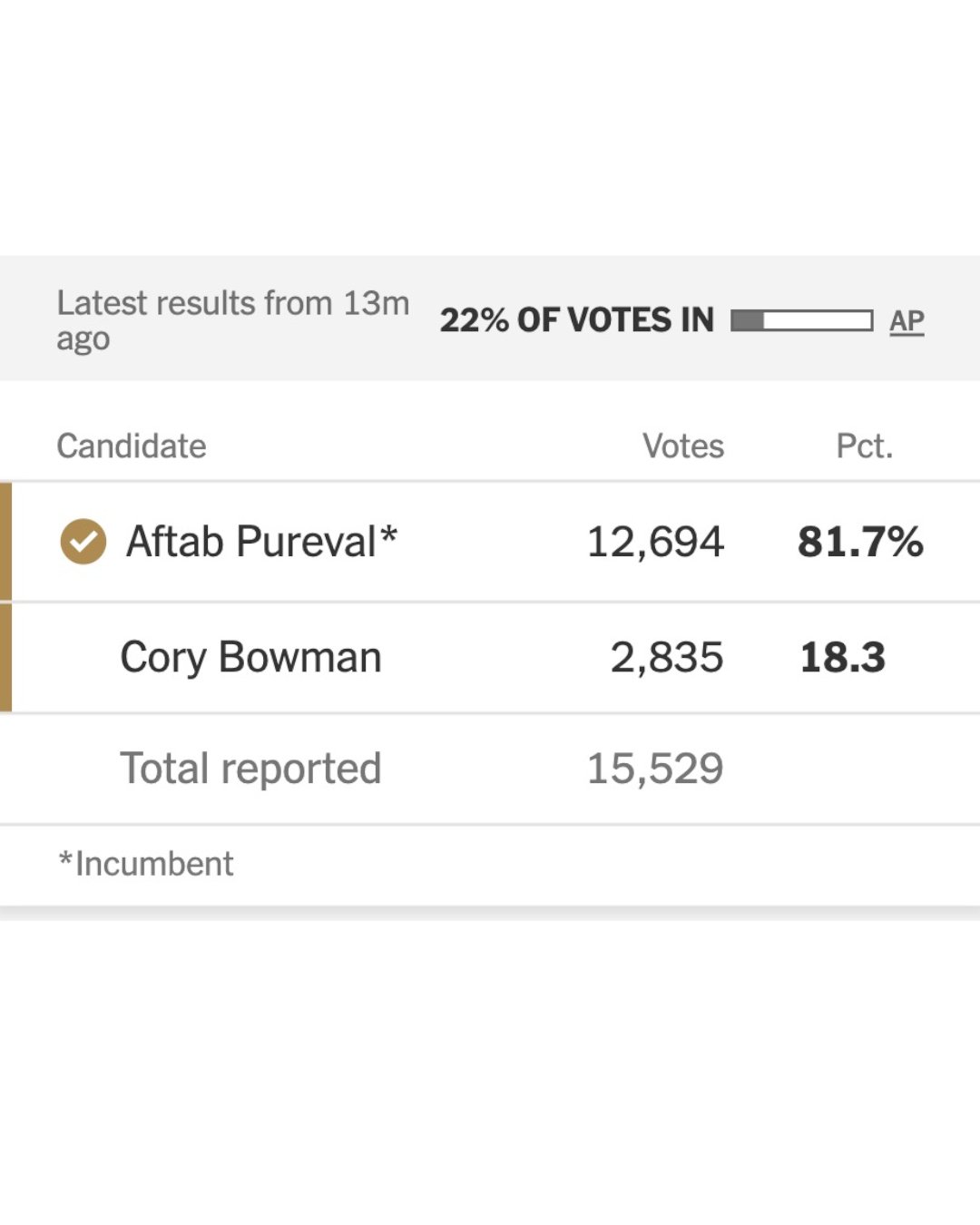Viewport: 980px width, 1225px height.
Task: Click the 81.7% percentage value
Action: click(x=860, y=542)
